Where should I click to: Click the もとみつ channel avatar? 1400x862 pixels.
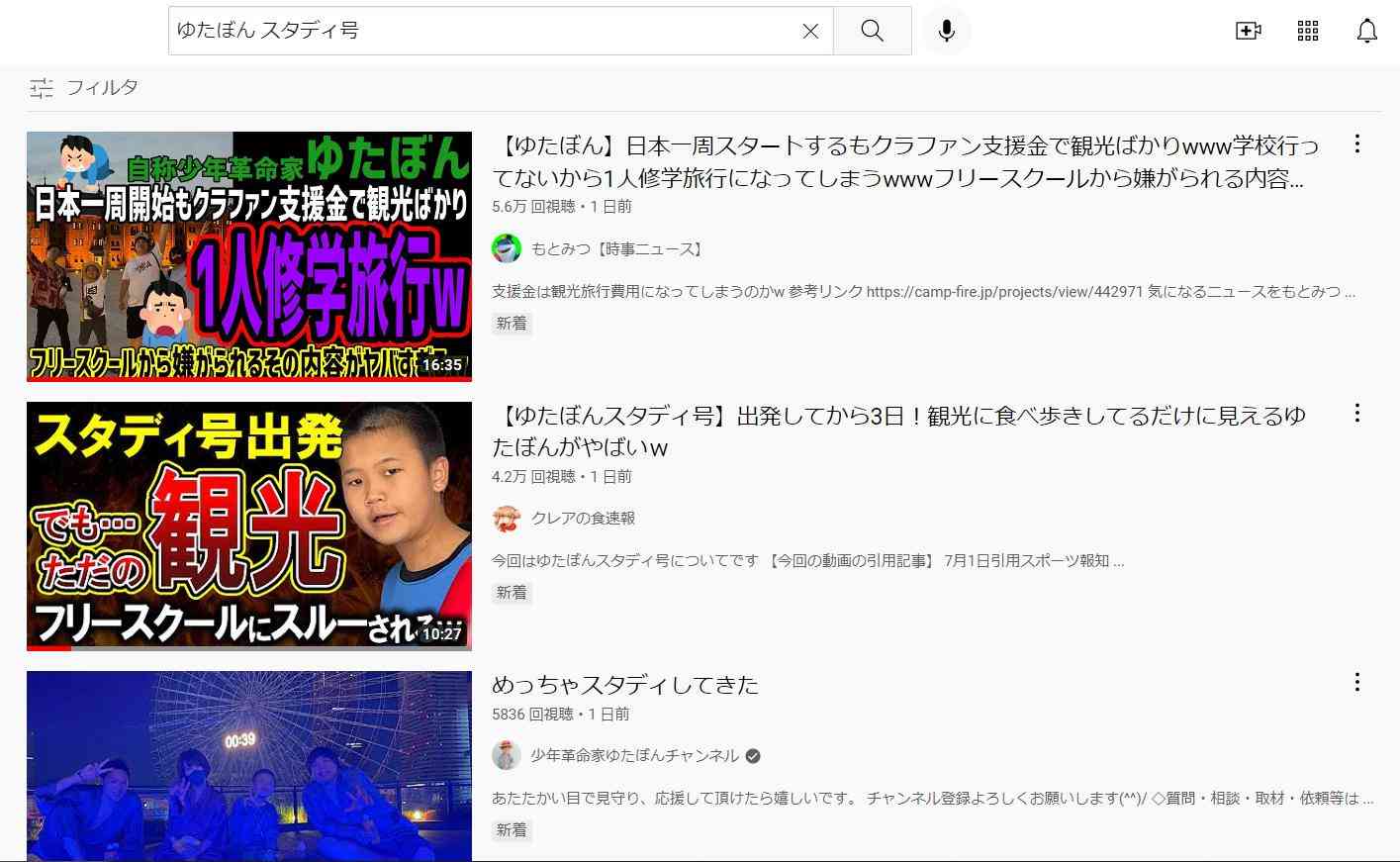pos(507,248)
